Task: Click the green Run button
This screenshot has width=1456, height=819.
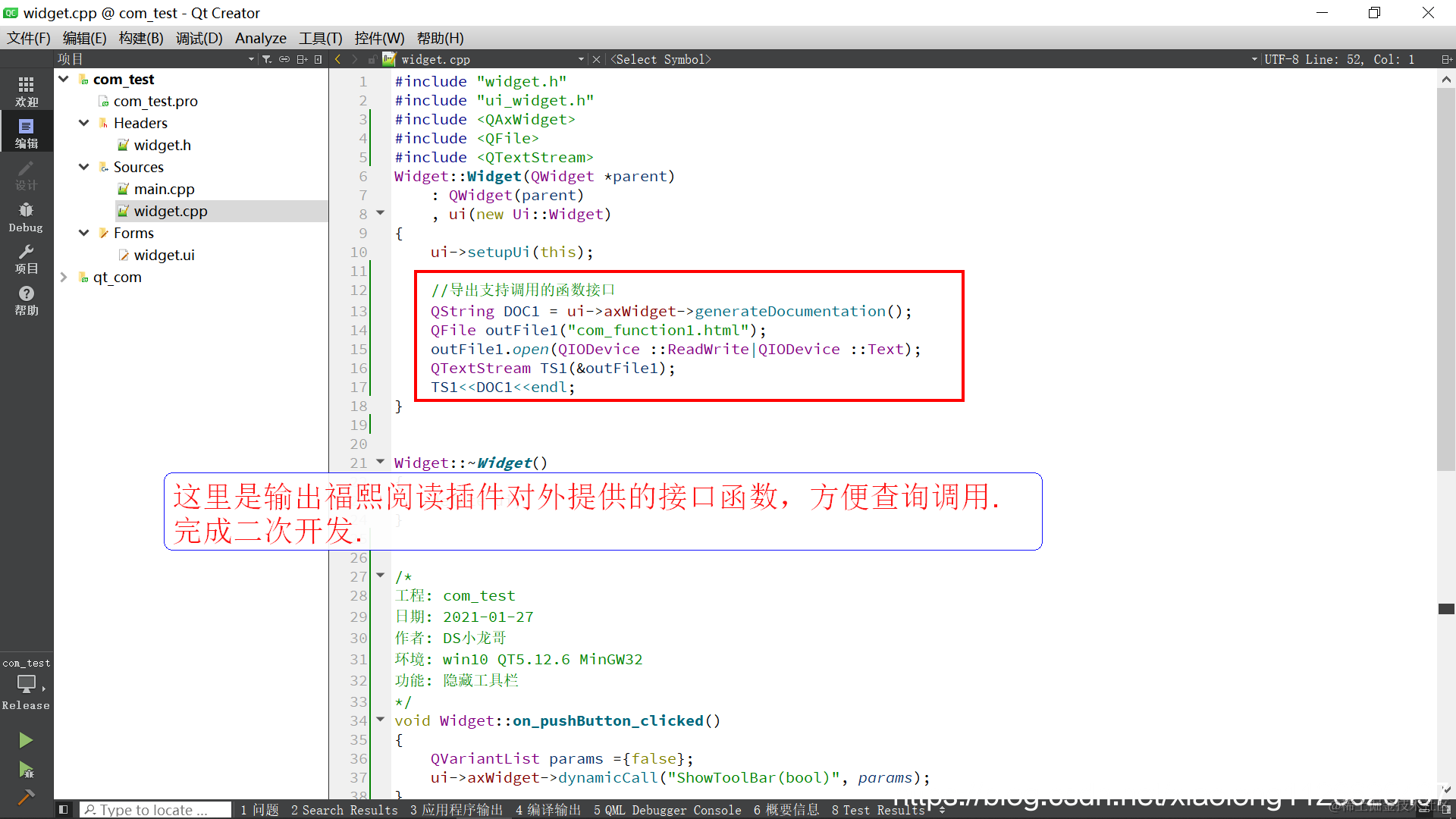Action: pyautogui.click(x=26, y=740)
